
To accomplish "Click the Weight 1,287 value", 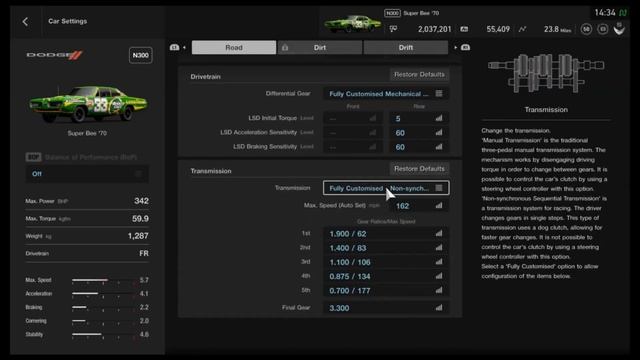I will point(138,236).
